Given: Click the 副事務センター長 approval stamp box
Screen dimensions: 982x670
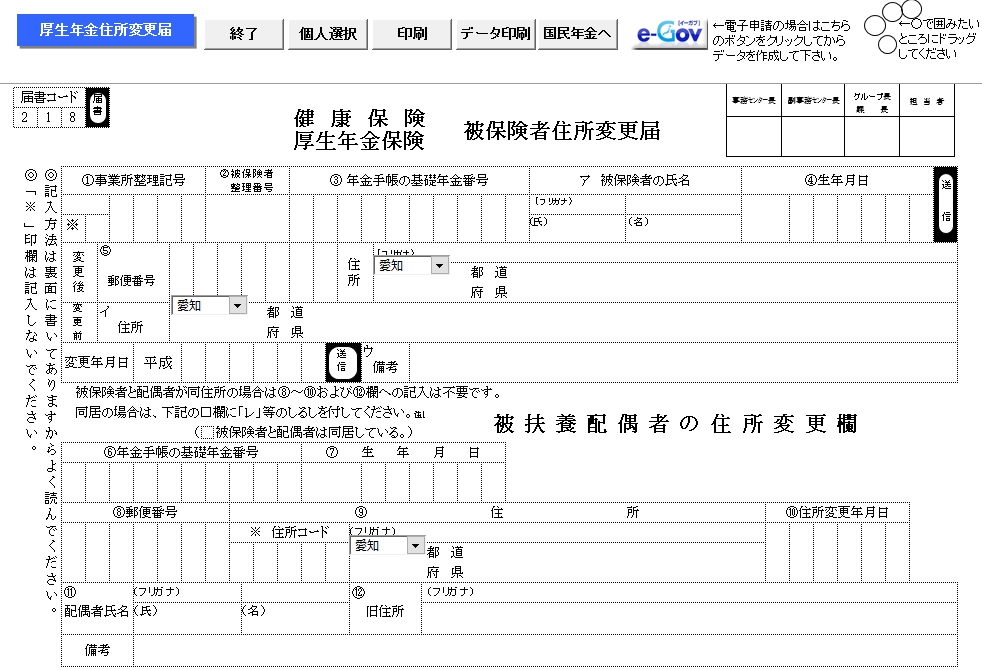Looking at the screenshot, I should [x=813, y=137].
